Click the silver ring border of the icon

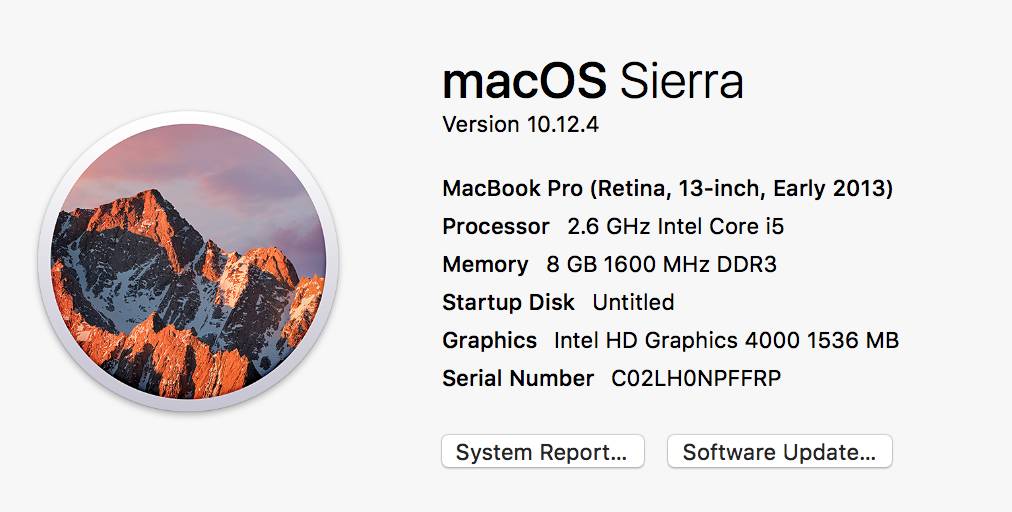(188, 117)
